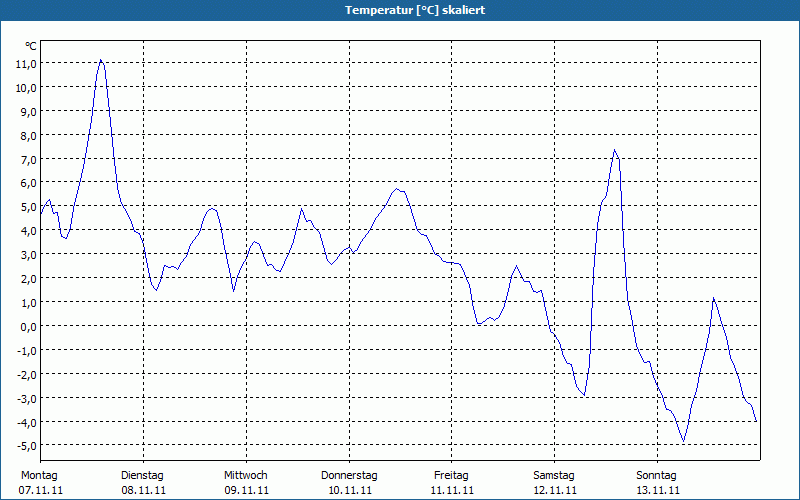Click the 11,0 y-axis label
Image resolution: width=800 pixels, height=500 pixels.
[26, 64]
